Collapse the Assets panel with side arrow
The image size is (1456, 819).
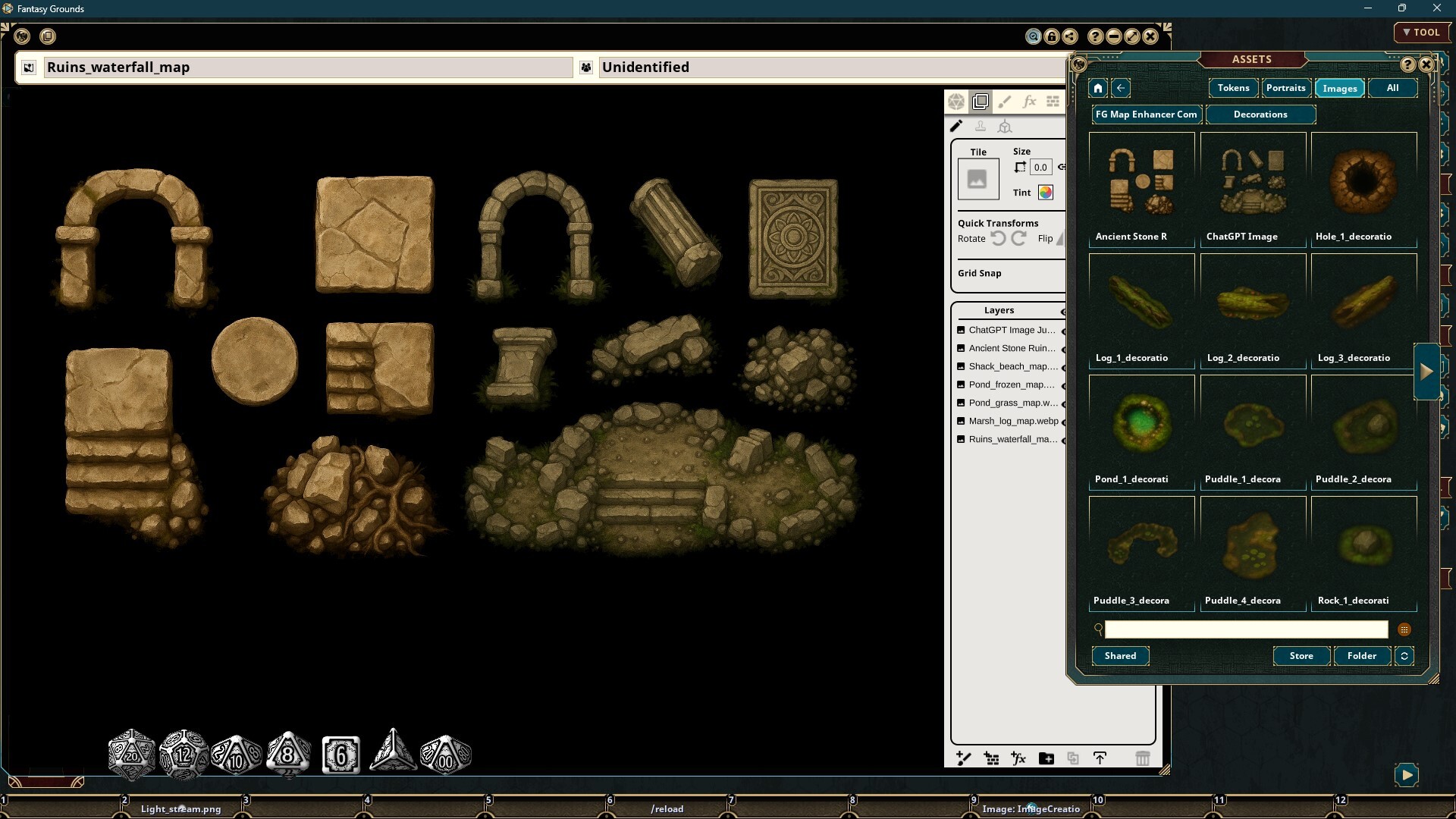click(x=1428, y=371)
